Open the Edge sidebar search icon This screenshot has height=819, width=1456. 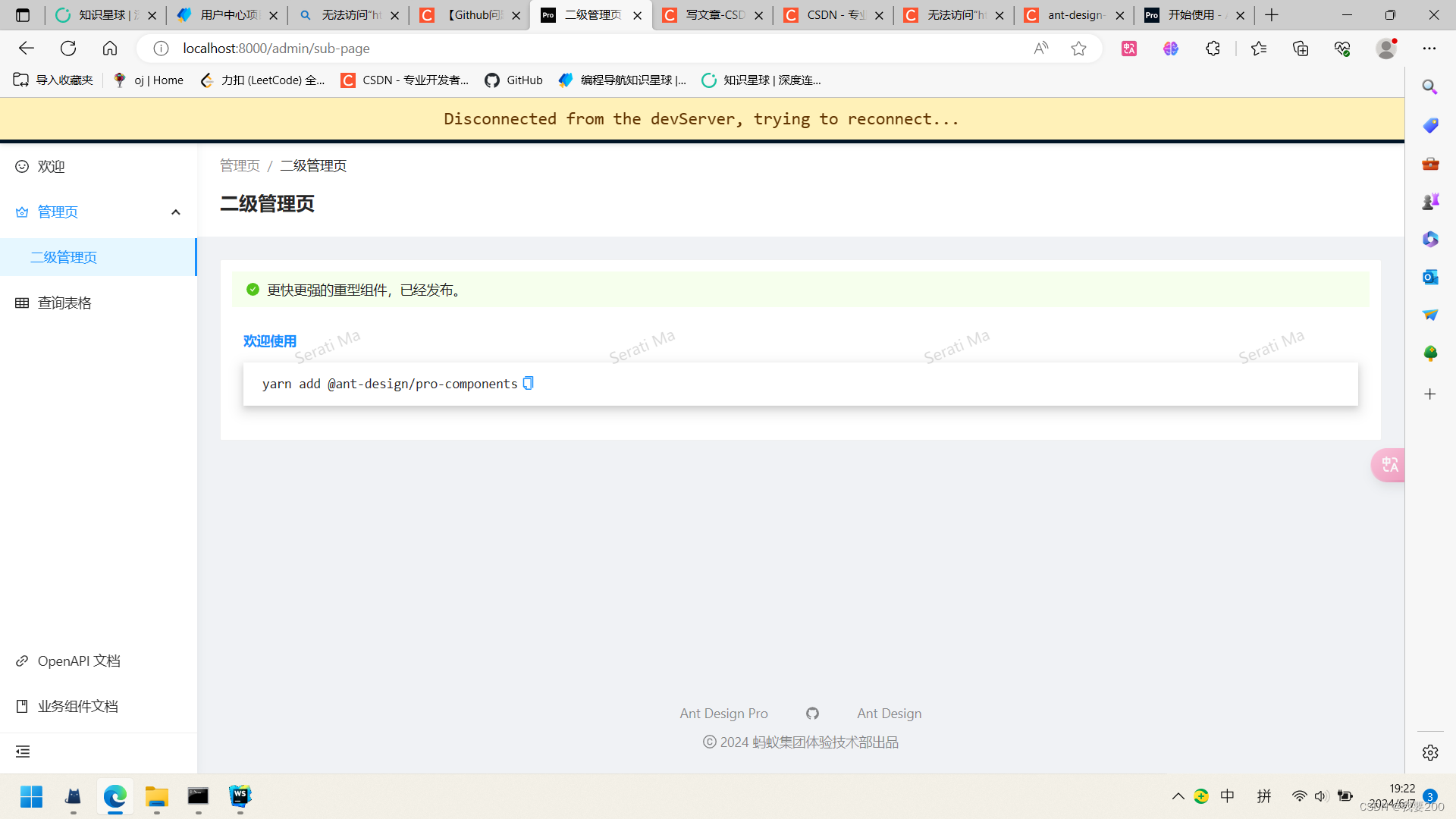(x=1430, y=87)
